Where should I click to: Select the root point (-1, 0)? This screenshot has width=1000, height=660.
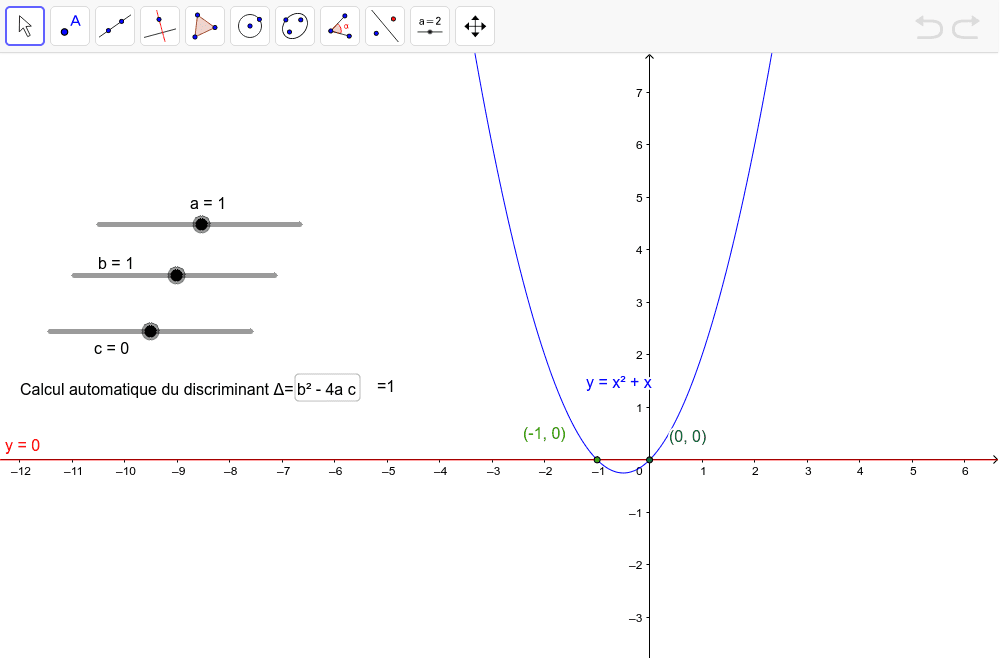click(x=597, y=461)
